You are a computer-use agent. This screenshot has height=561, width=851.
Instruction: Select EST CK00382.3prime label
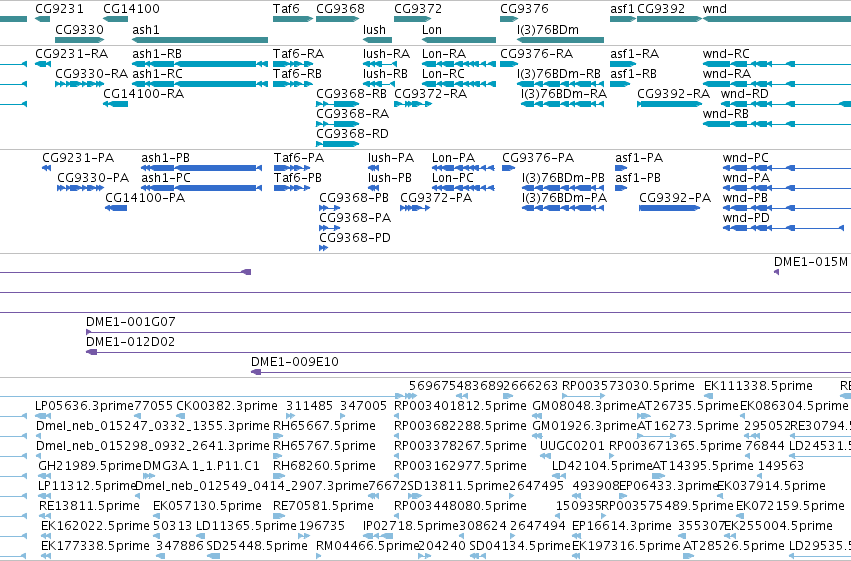coord(227,406)
